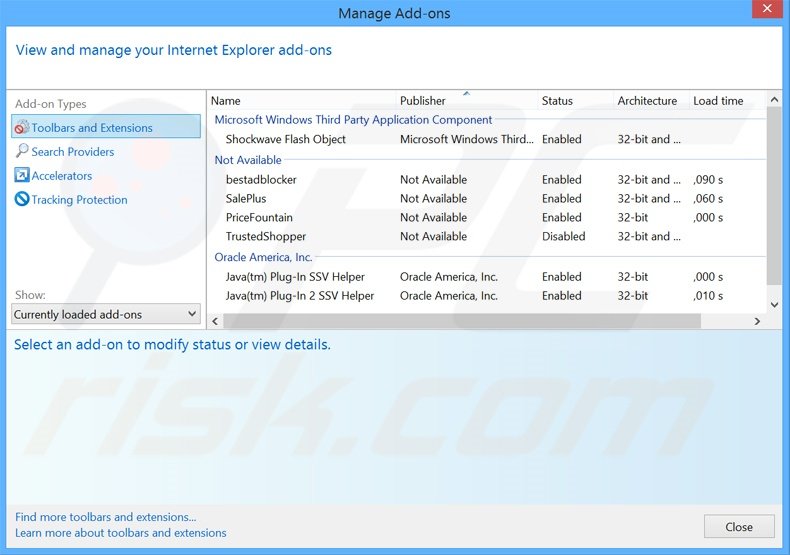Select Java(tm) Plug-In 2 SSV Helper row
The height and width of the screenshot is (555, 790).
487,296
